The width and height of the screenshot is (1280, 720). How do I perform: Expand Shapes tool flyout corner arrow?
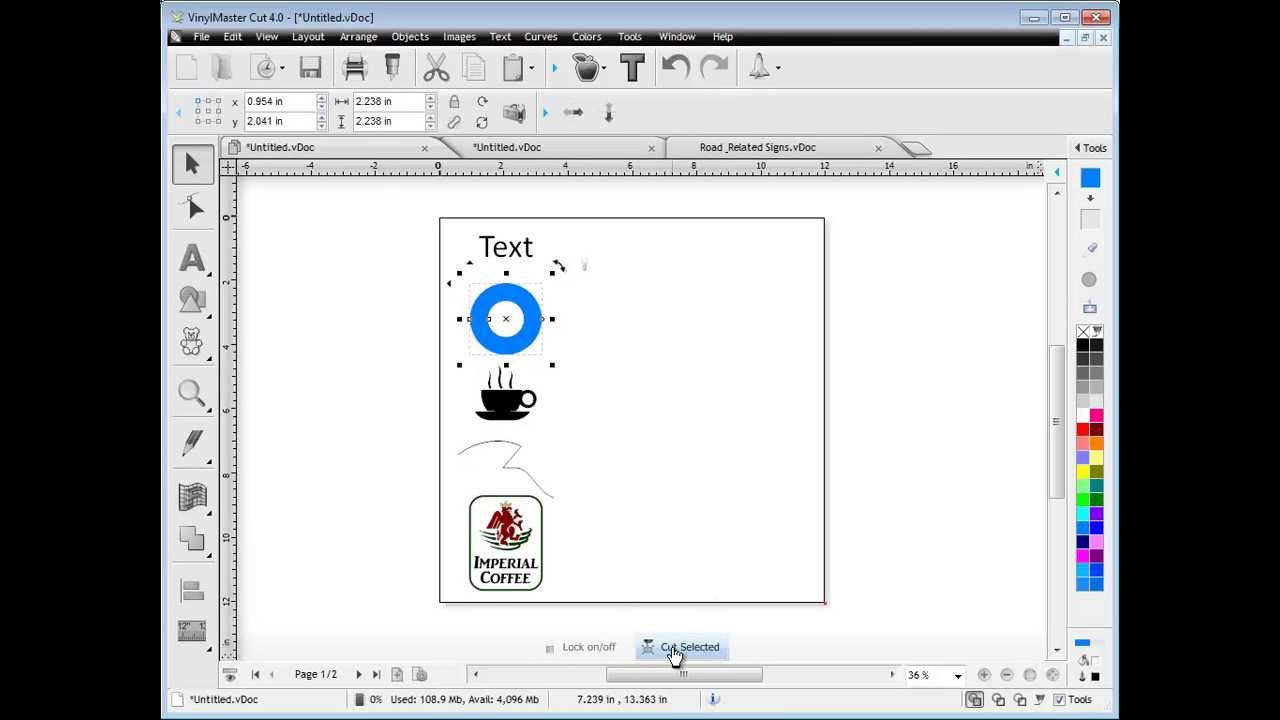pyautogui.click(x=208, y=315)
